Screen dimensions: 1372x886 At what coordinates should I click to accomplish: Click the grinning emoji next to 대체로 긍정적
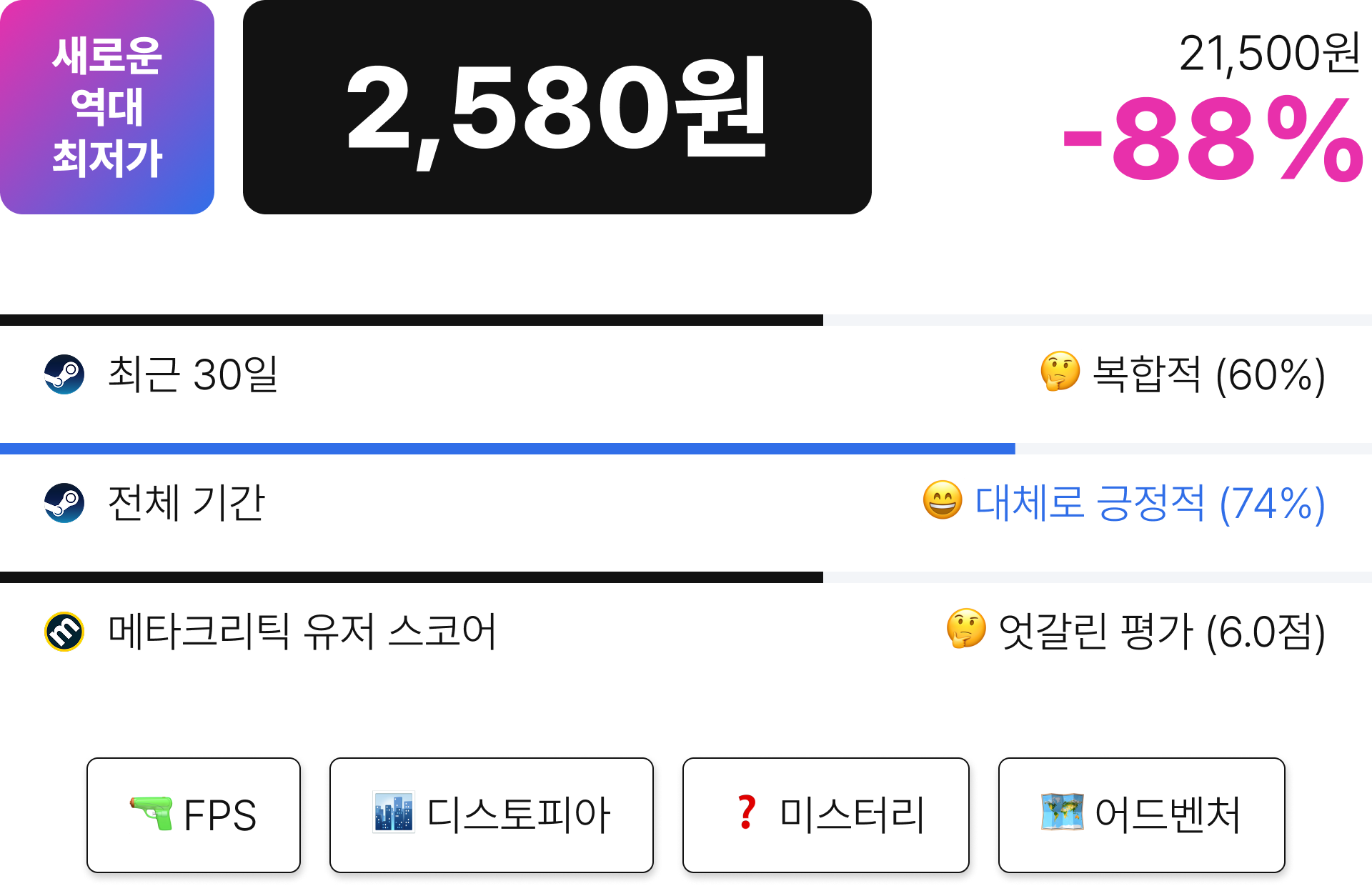tap(943, 500)
